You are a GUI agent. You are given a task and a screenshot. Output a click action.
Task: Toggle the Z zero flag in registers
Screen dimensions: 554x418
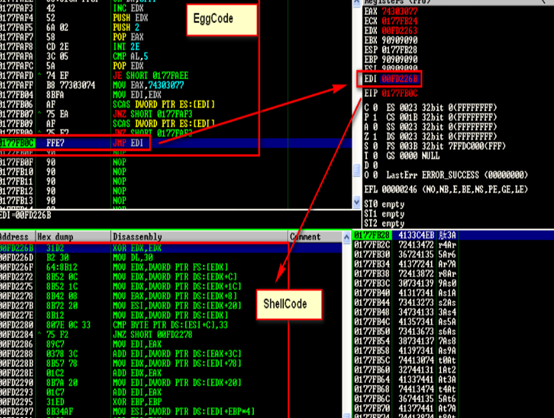(x=371, y=136)
